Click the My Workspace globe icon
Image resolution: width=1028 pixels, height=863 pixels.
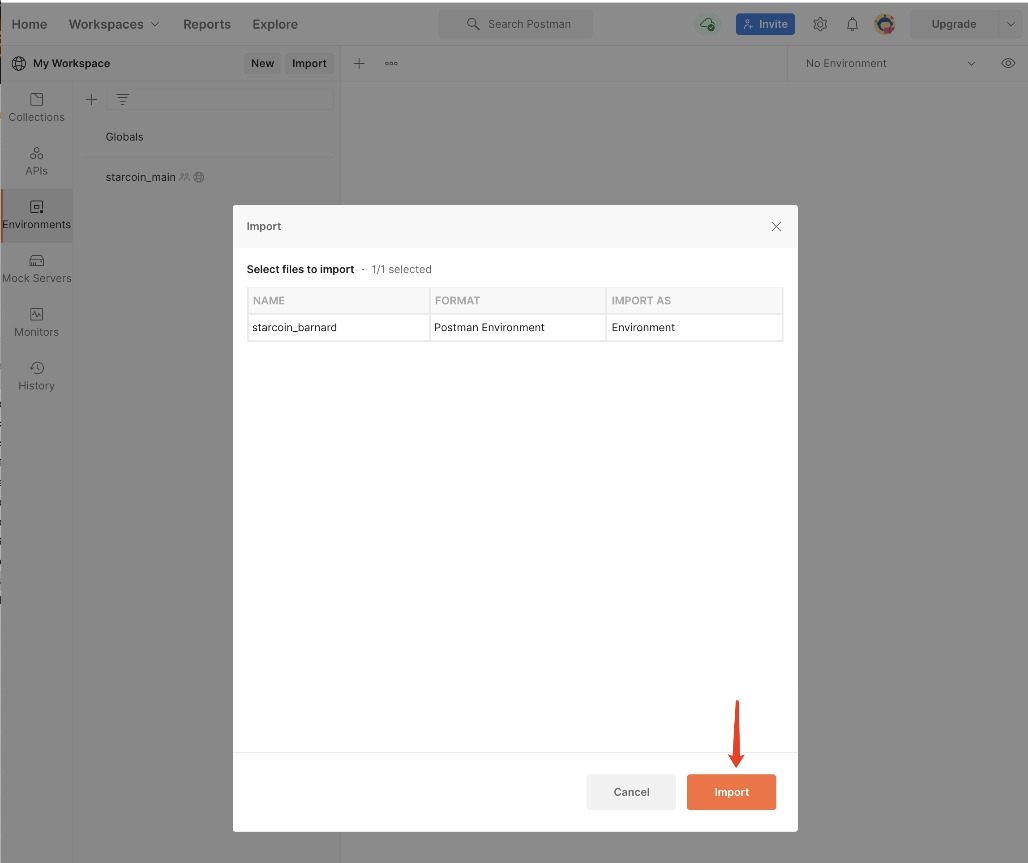[19, 63]
